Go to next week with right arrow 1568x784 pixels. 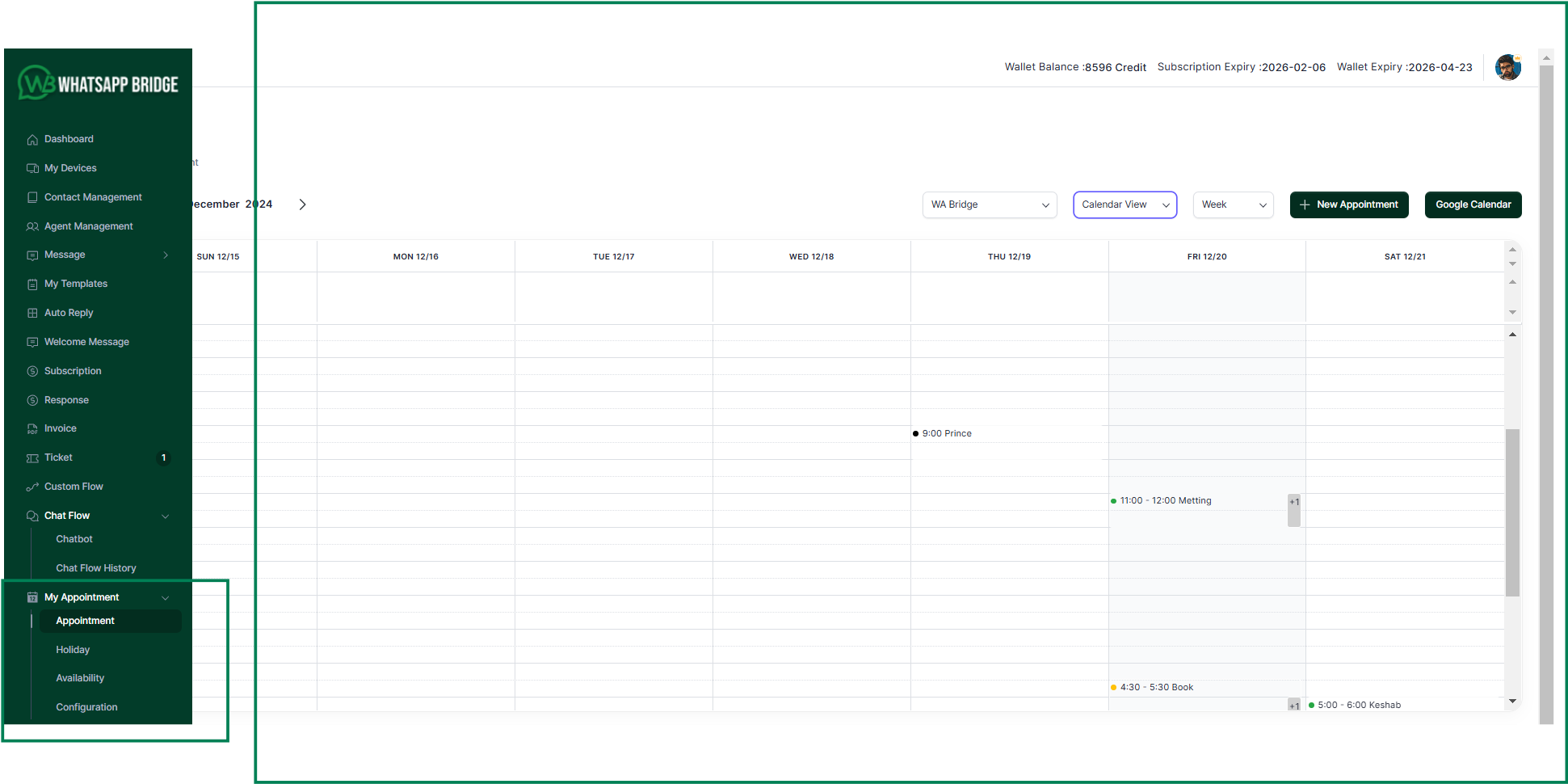click(303, 204)
